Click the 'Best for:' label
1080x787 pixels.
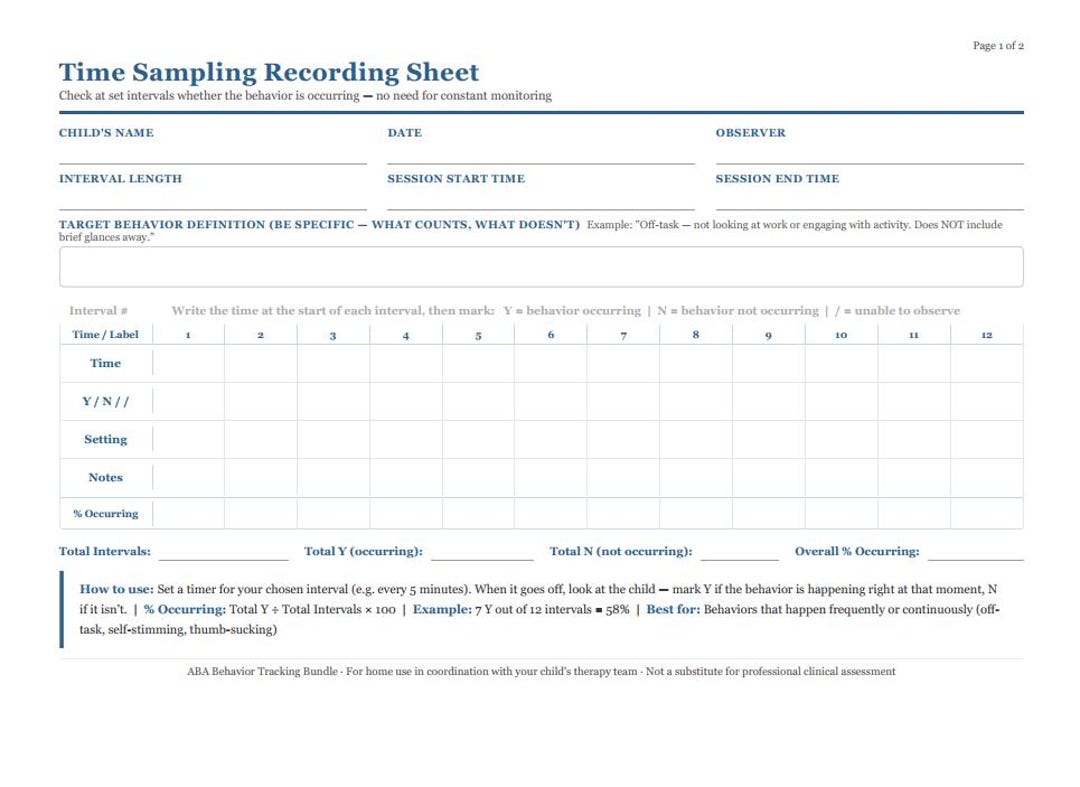click(673, 609)
